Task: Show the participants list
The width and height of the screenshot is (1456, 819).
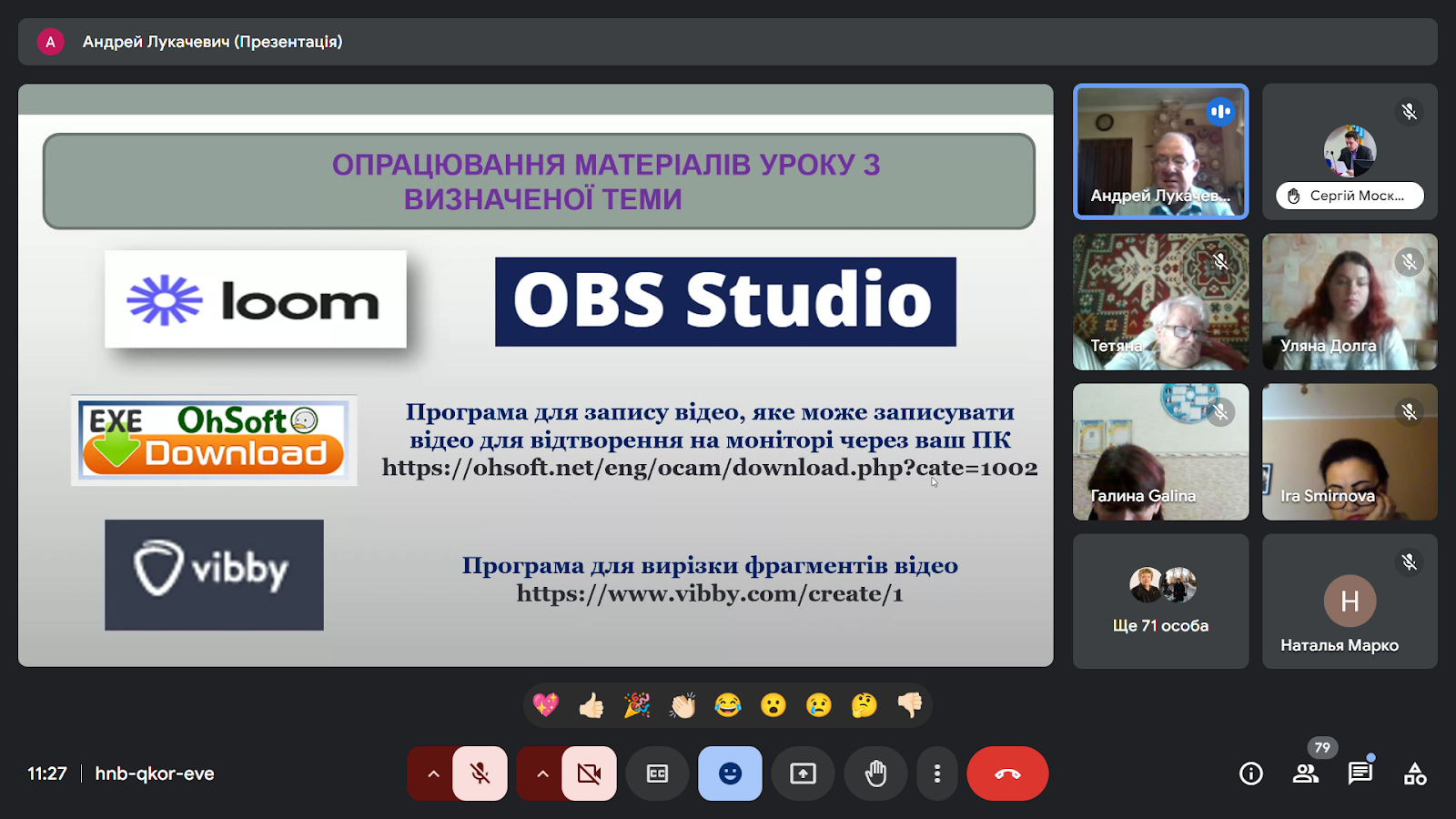Action: coord(1306,773)
